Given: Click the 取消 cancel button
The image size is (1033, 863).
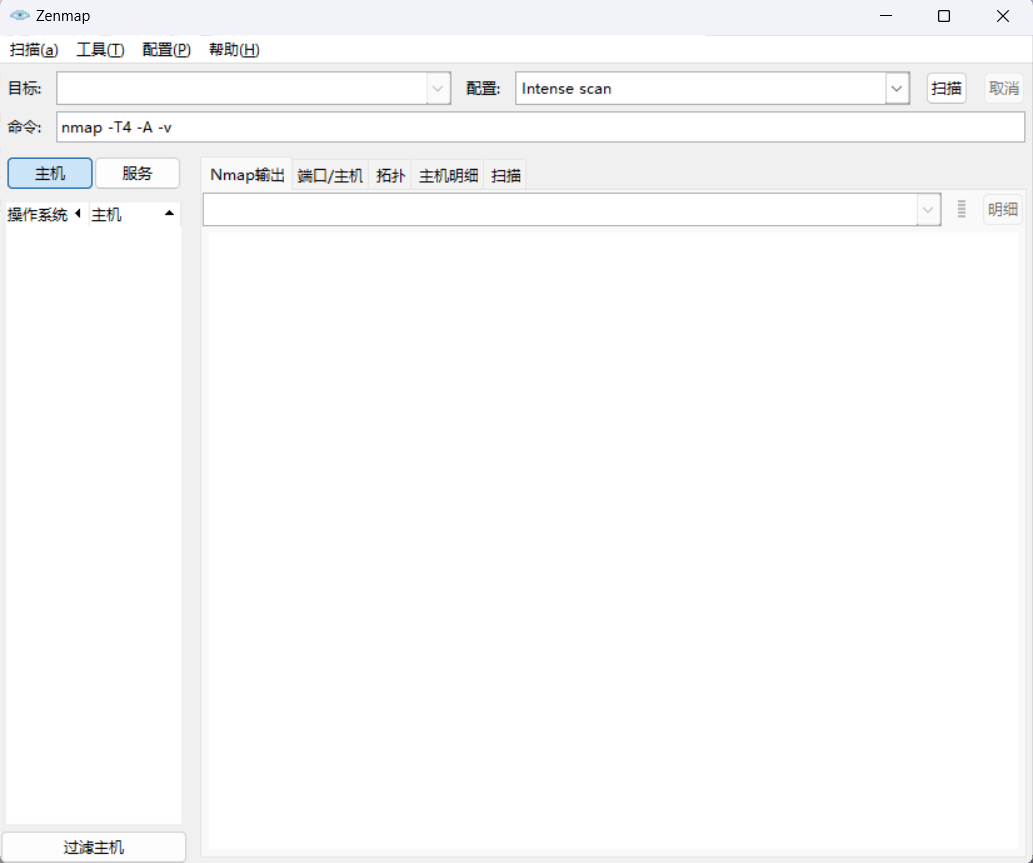Looking at the screenshot, I should (x=1004, y=88).
